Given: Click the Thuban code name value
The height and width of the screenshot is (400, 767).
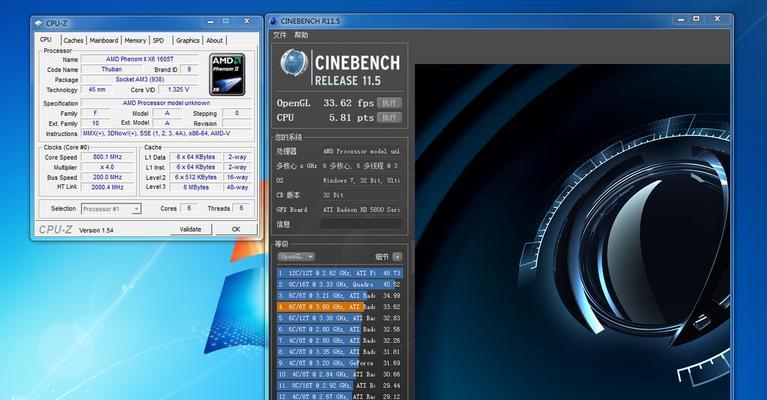Looking at the screenshot, I should (112, 69).
